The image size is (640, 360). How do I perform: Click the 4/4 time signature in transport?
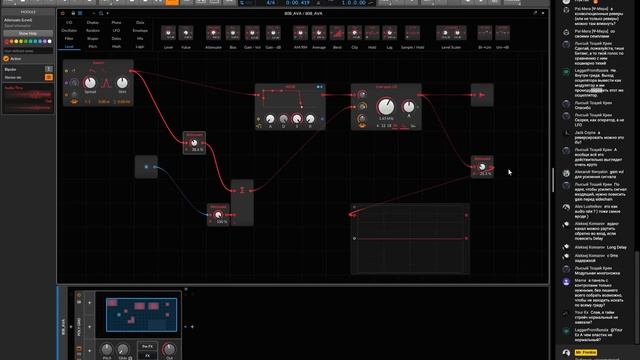(x=270, y=3)
